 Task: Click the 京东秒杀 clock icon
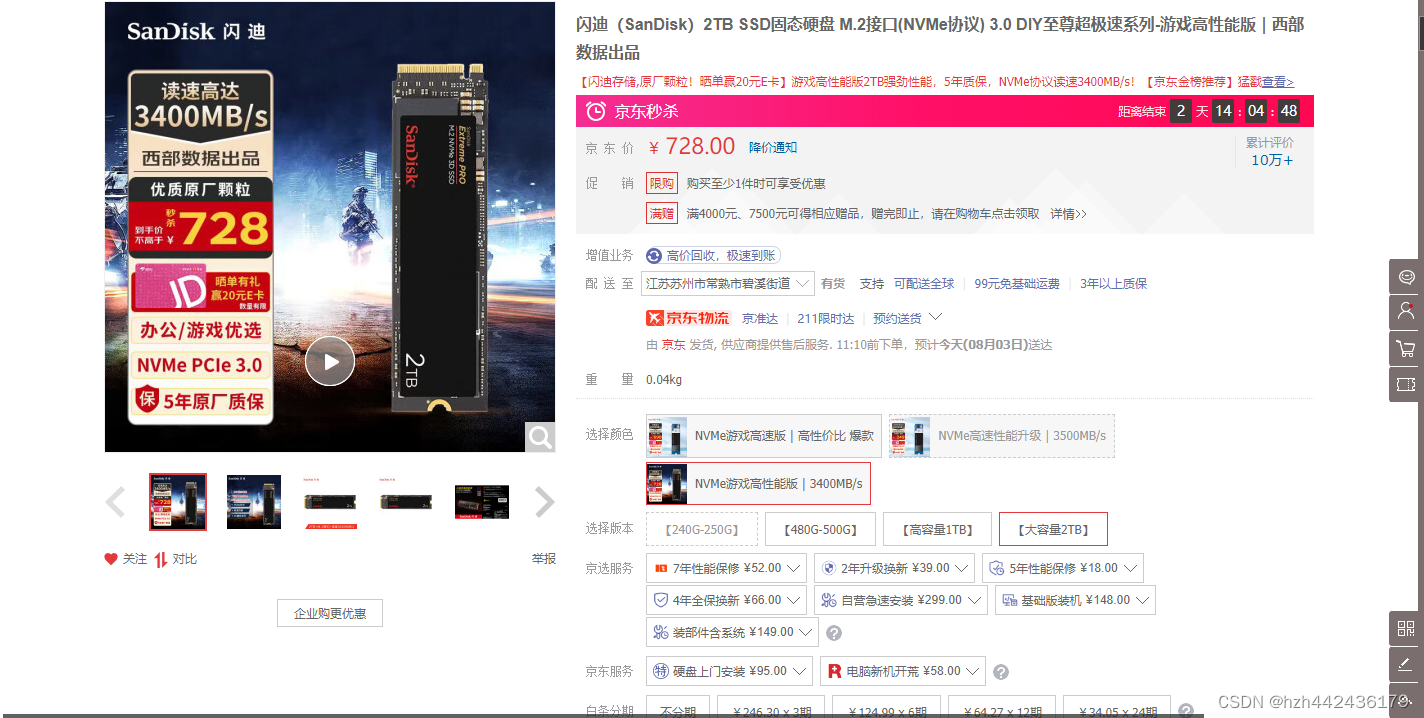click(596, 111)
